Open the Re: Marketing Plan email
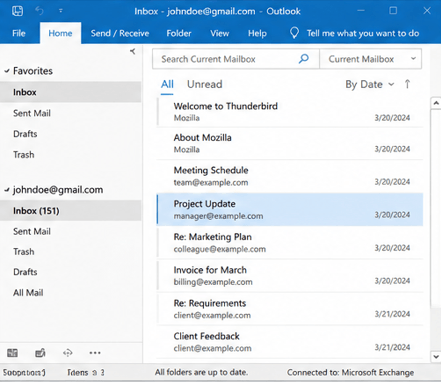The image size is (441, 382). (290, 243)
